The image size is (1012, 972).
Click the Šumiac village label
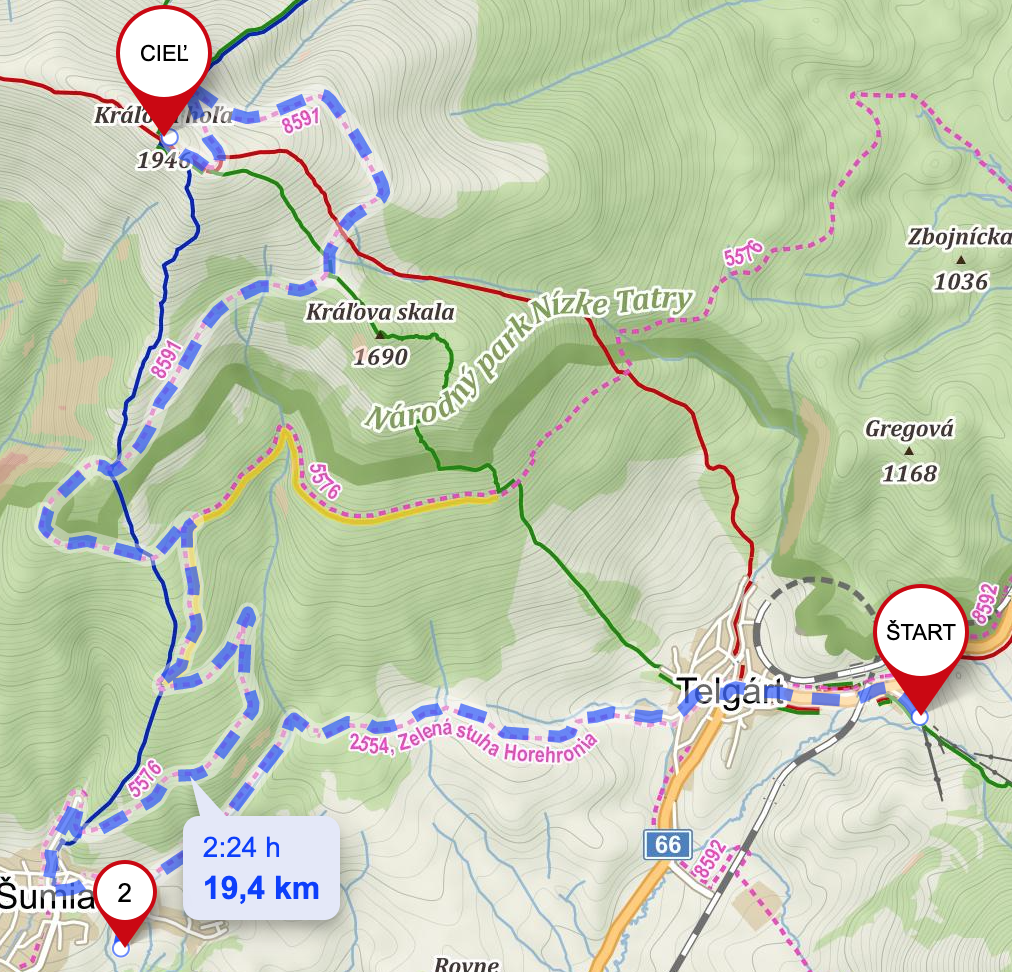point(46,897)
